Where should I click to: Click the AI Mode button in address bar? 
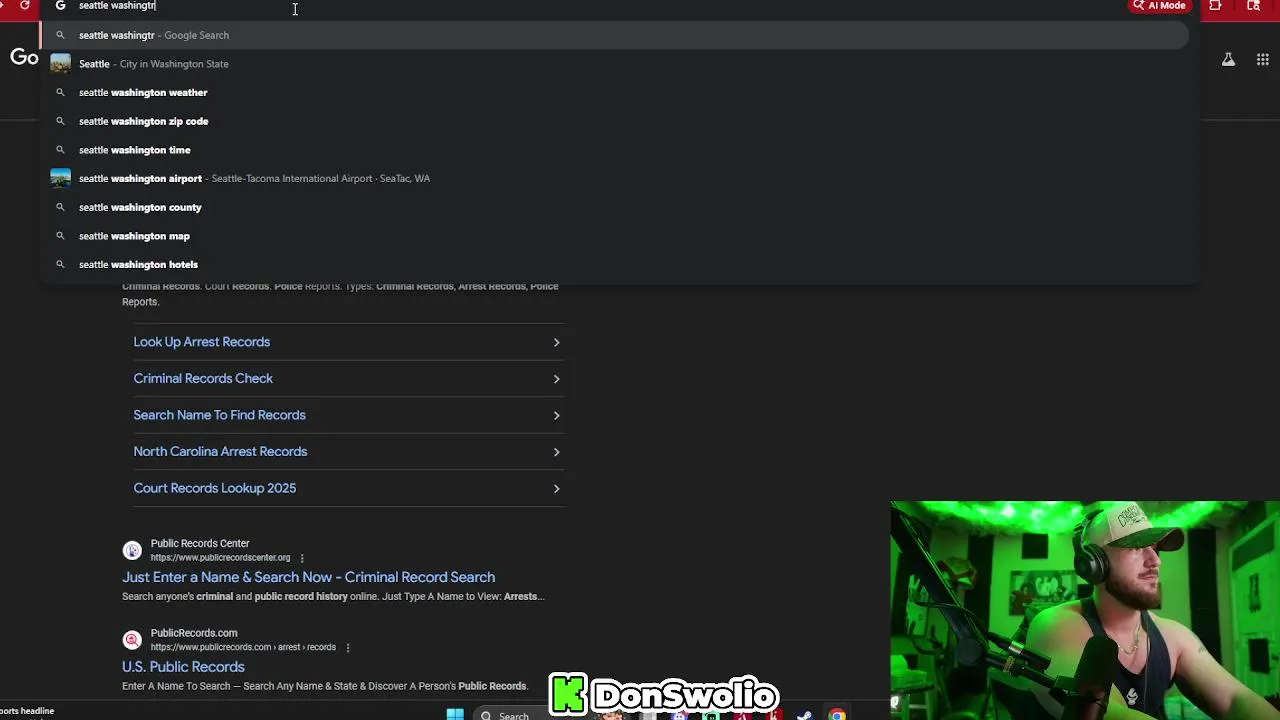coord(1160,6)
